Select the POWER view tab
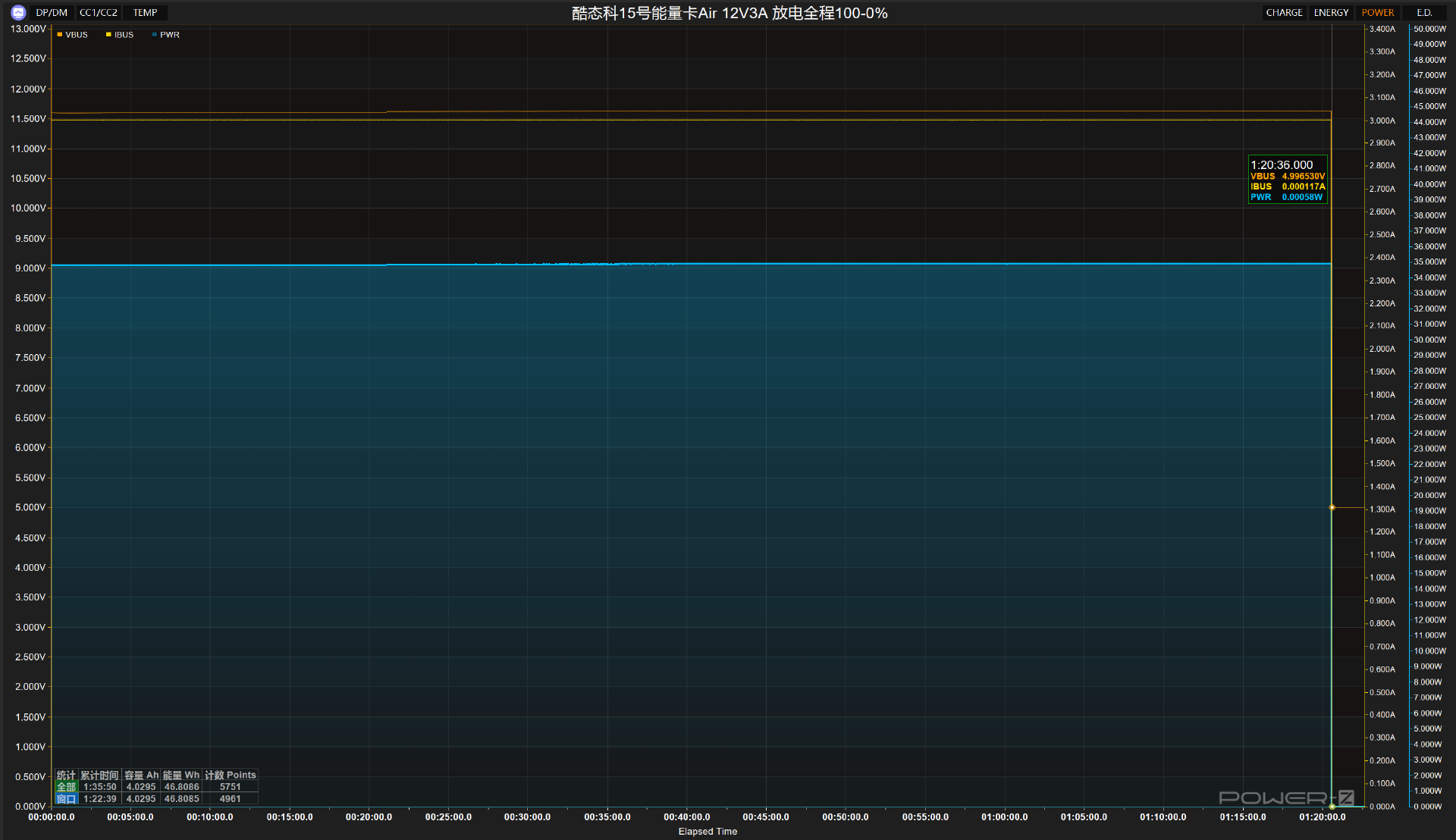Viewport: 1456px width, 840px height. pos(1377,13)
